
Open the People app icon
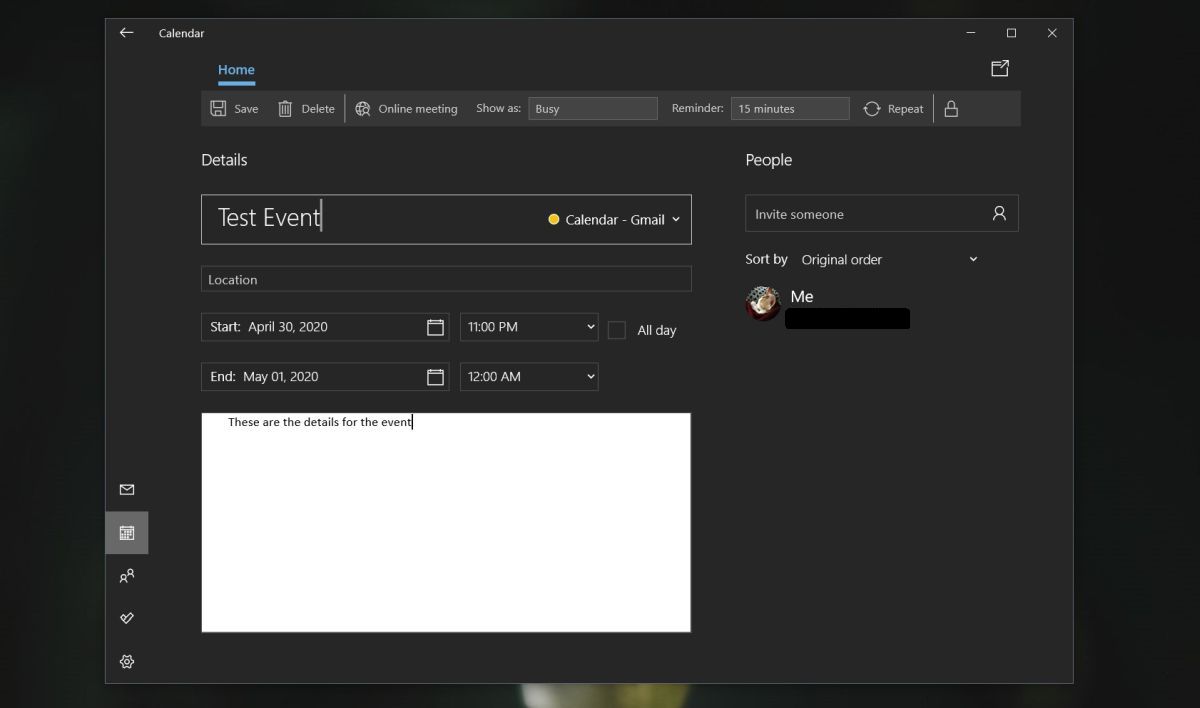[126, 576]
